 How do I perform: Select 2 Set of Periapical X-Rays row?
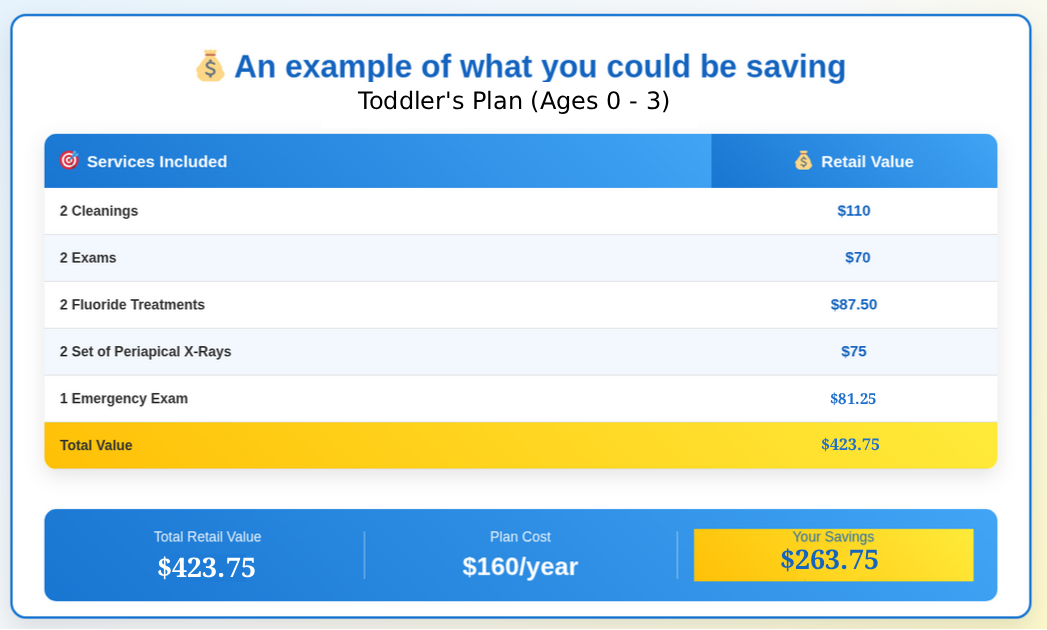[x=145, y=352]
